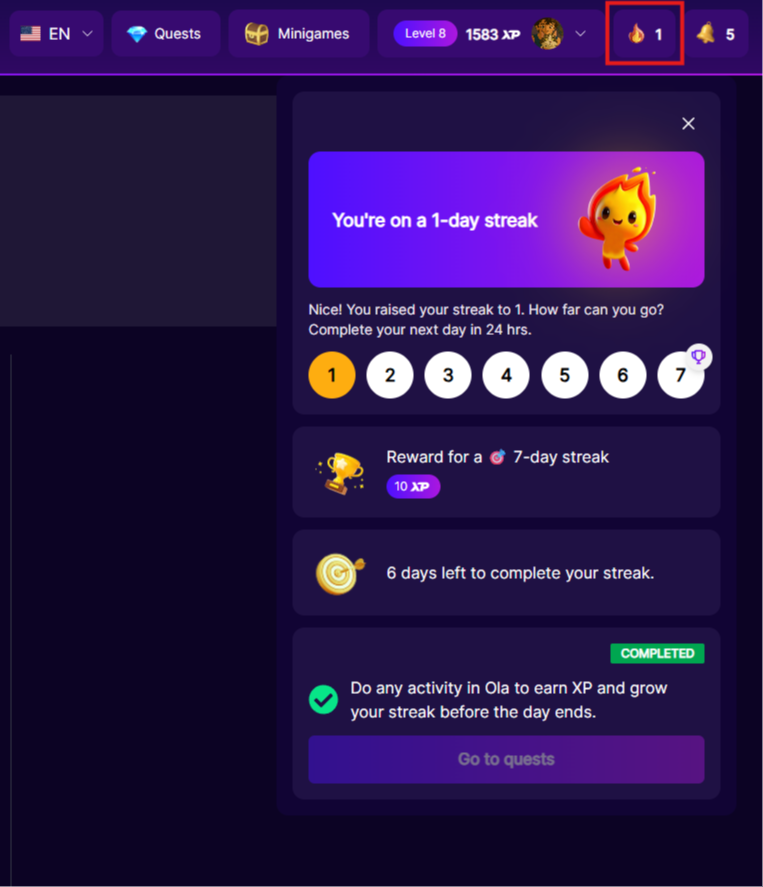This screenshot has height=887, width=763.
Task: Click the Quests diamond icon
Action: [136, 34]
